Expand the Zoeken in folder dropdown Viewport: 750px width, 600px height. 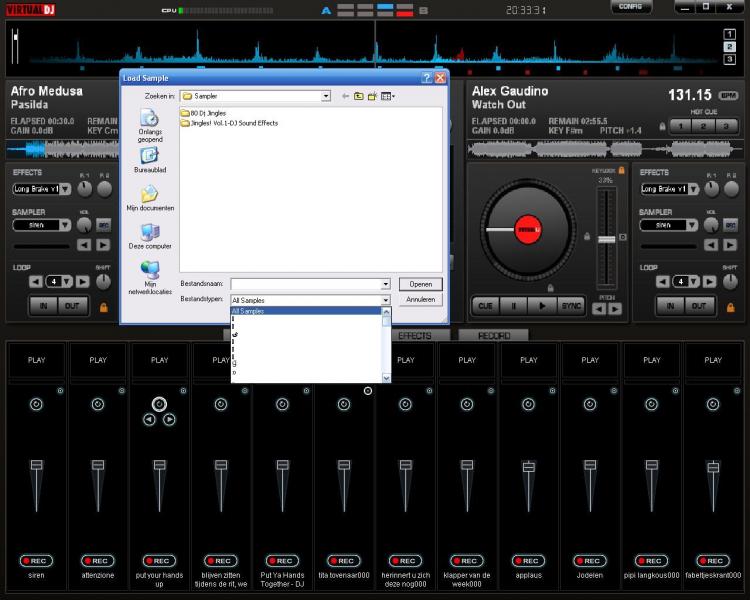(x=326, y=96)
